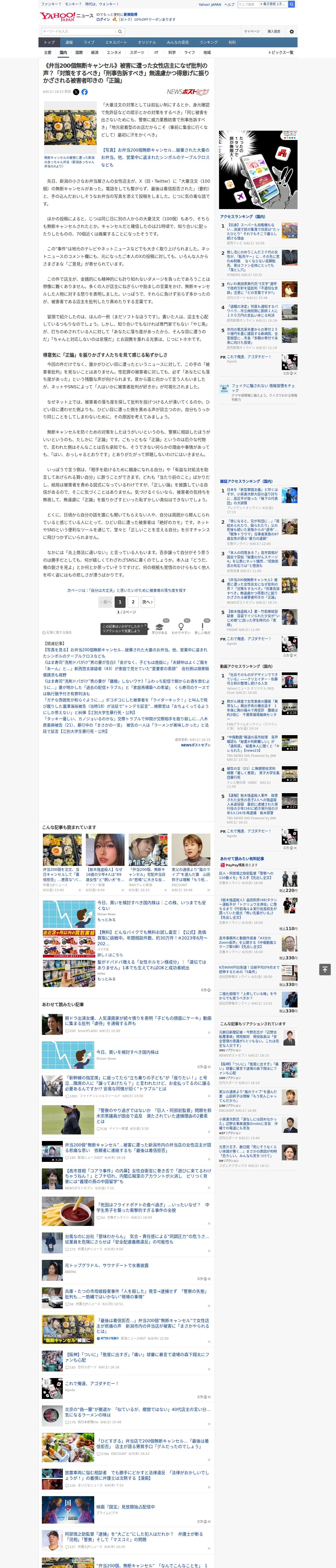Select the 国際 category

(79, 52)
